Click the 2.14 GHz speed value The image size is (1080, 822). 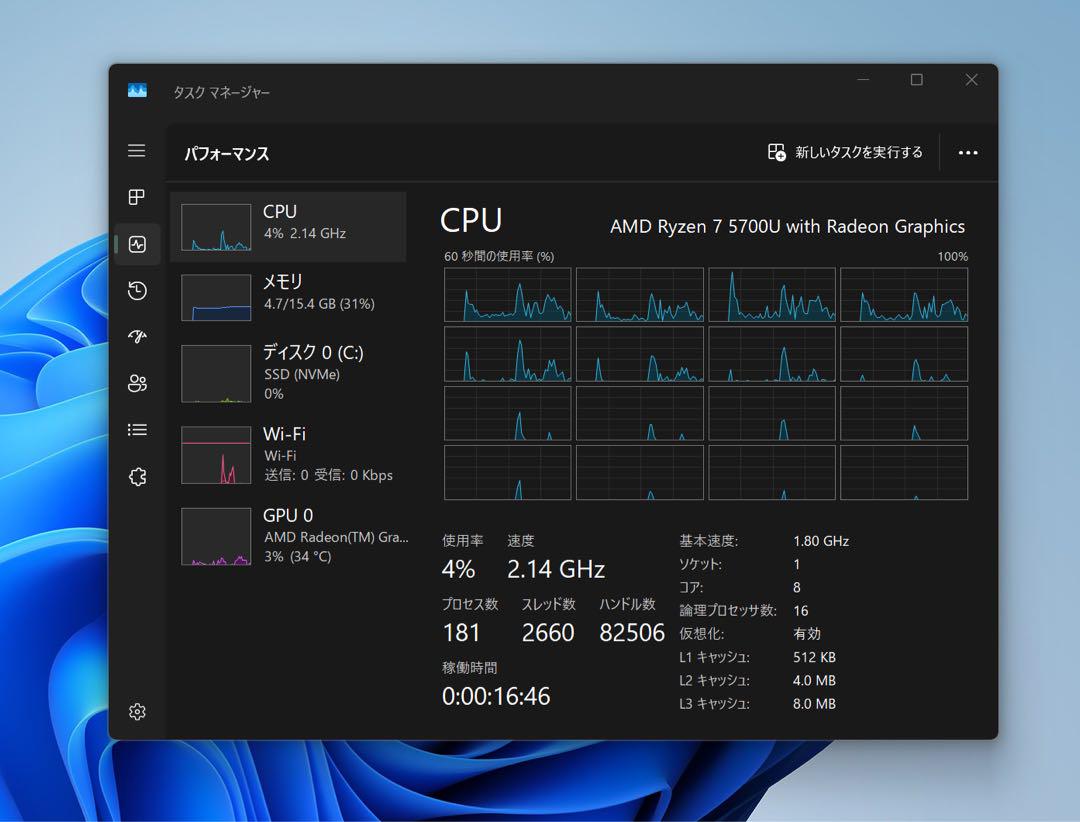coord(556,569)
